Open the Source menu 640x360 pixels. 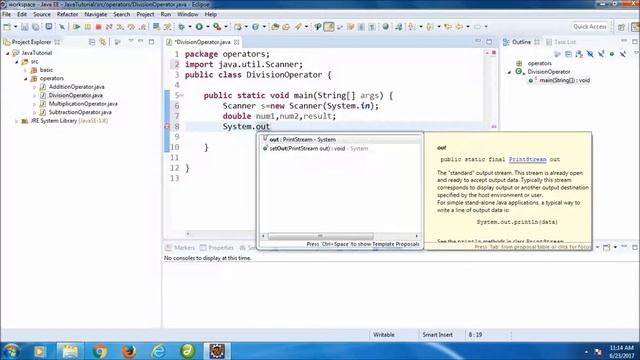tap(42, 14)
